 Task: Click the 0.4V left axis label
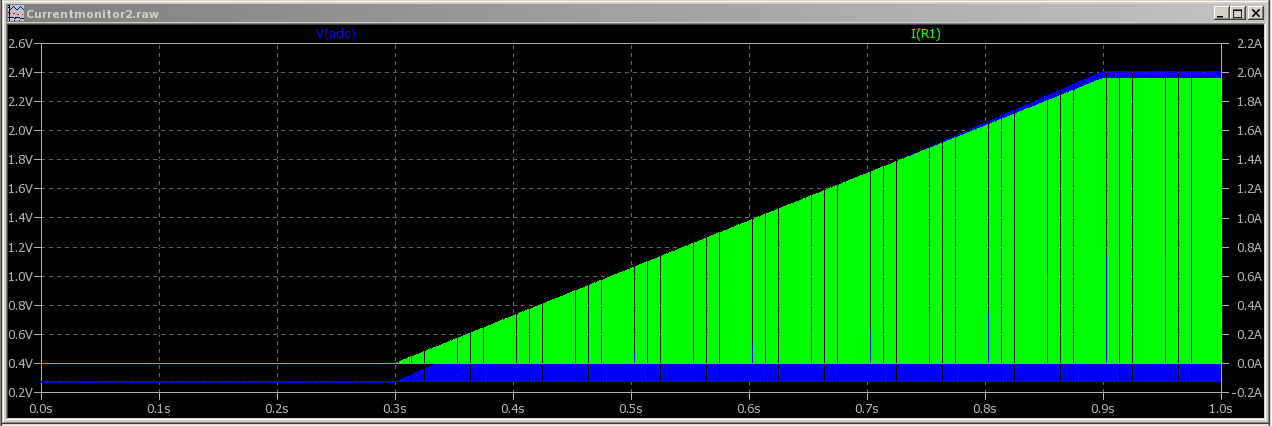(x=21, y=364)
